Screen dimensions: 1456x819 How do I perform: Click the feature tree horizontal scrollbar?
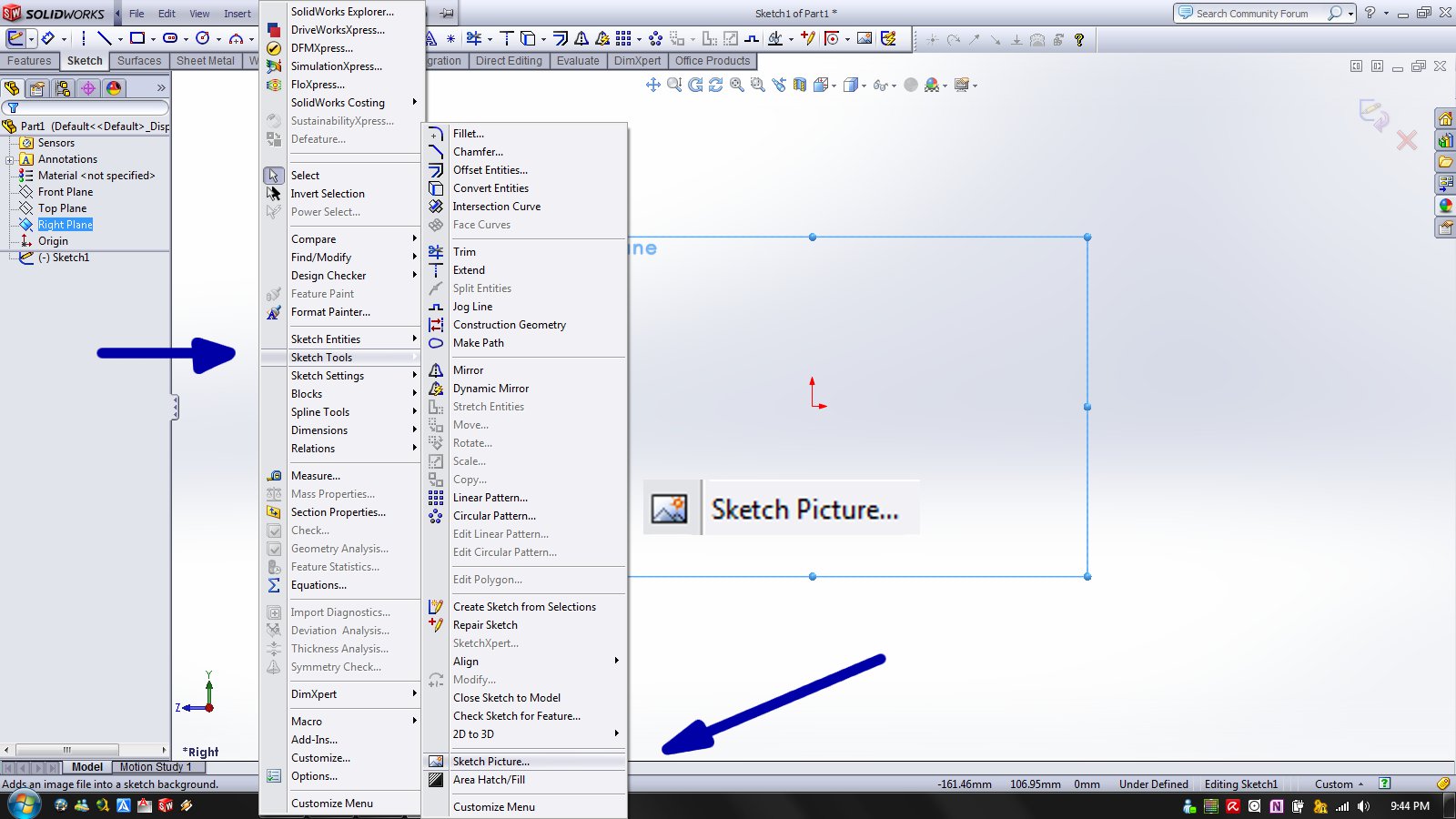(86, 750)
